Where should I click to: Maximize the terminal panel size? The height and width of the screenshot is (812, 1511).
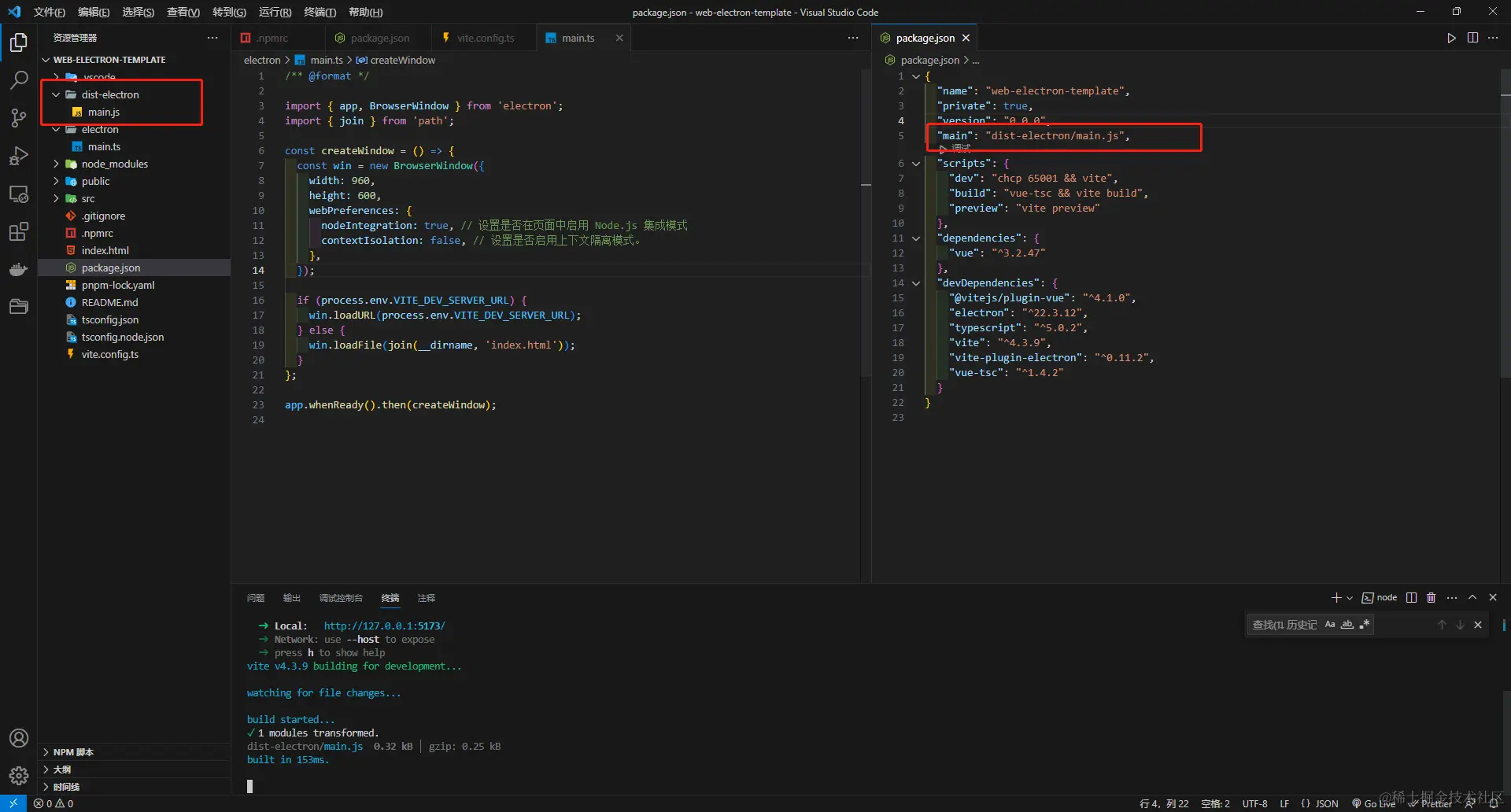coord(1472,598)
